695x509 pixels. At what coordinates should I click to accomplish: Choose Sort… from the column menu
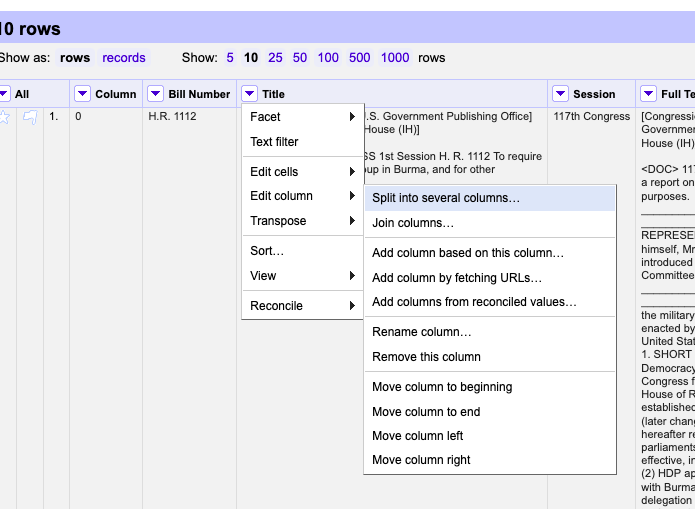[303, 251]
